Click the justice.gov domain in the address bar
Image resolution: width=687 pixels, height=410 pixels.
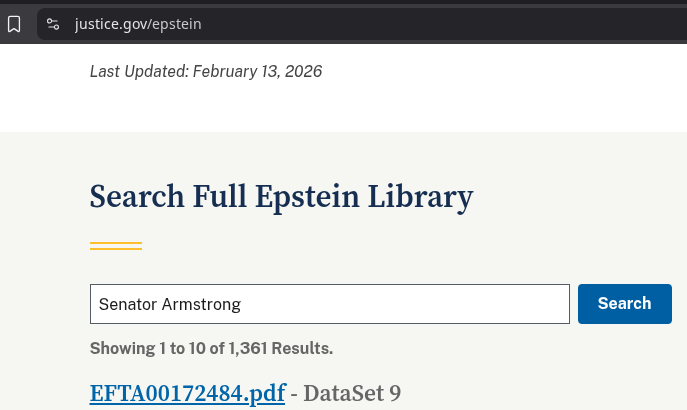click(110, 24)
